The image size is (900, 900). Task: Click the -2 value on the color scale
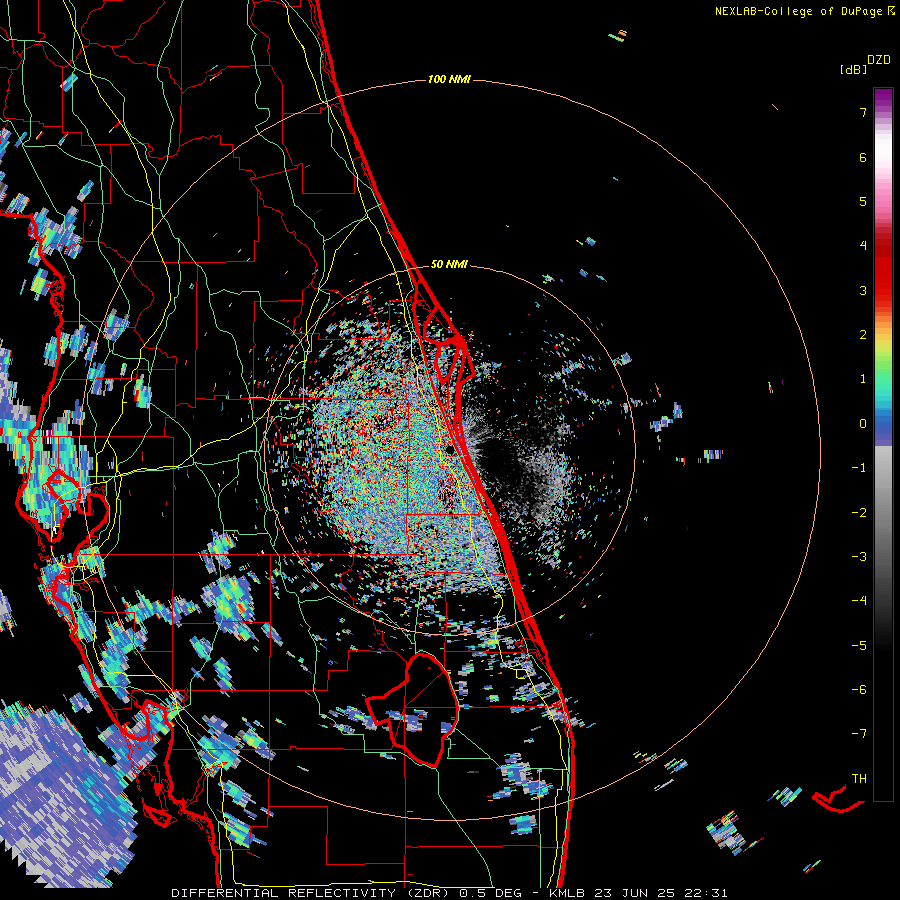859,513
